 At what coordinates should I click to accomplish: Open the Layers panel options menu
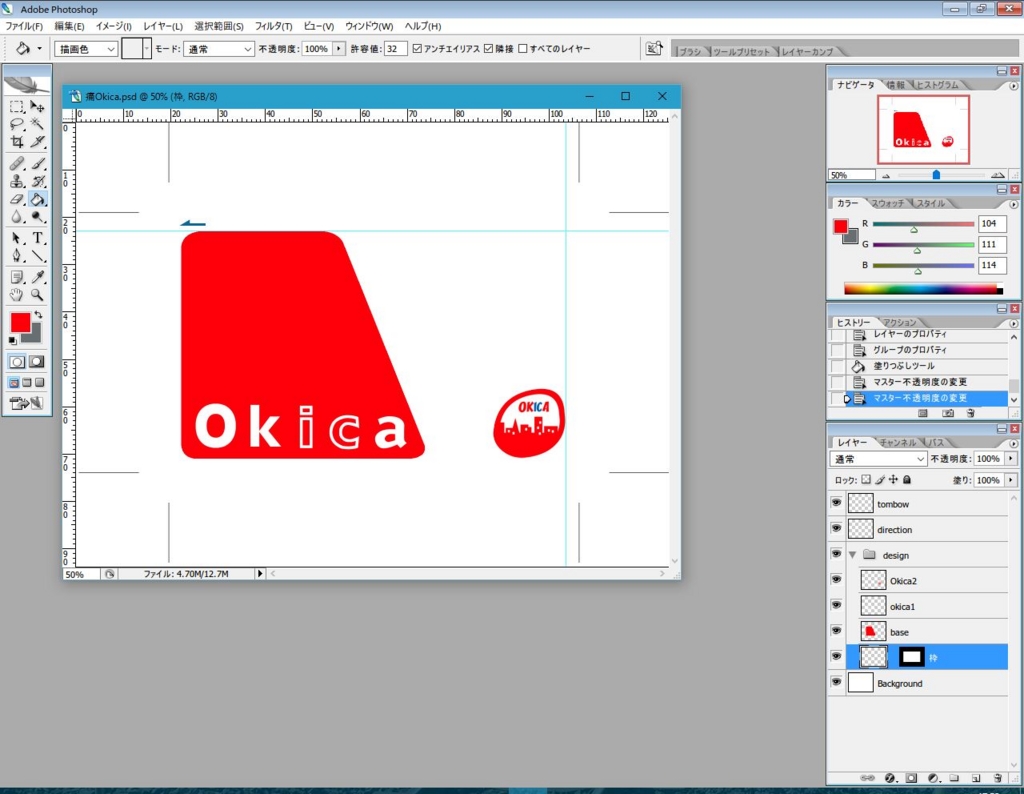pos(1014,443)
